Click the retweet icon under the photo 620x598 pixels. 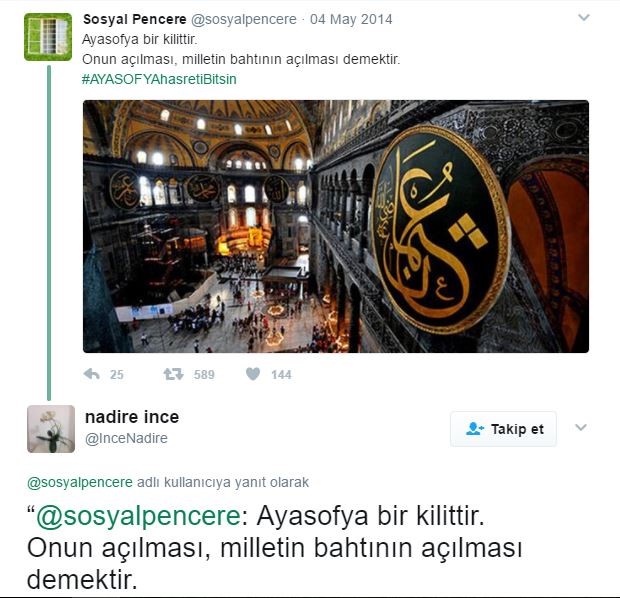174,374
